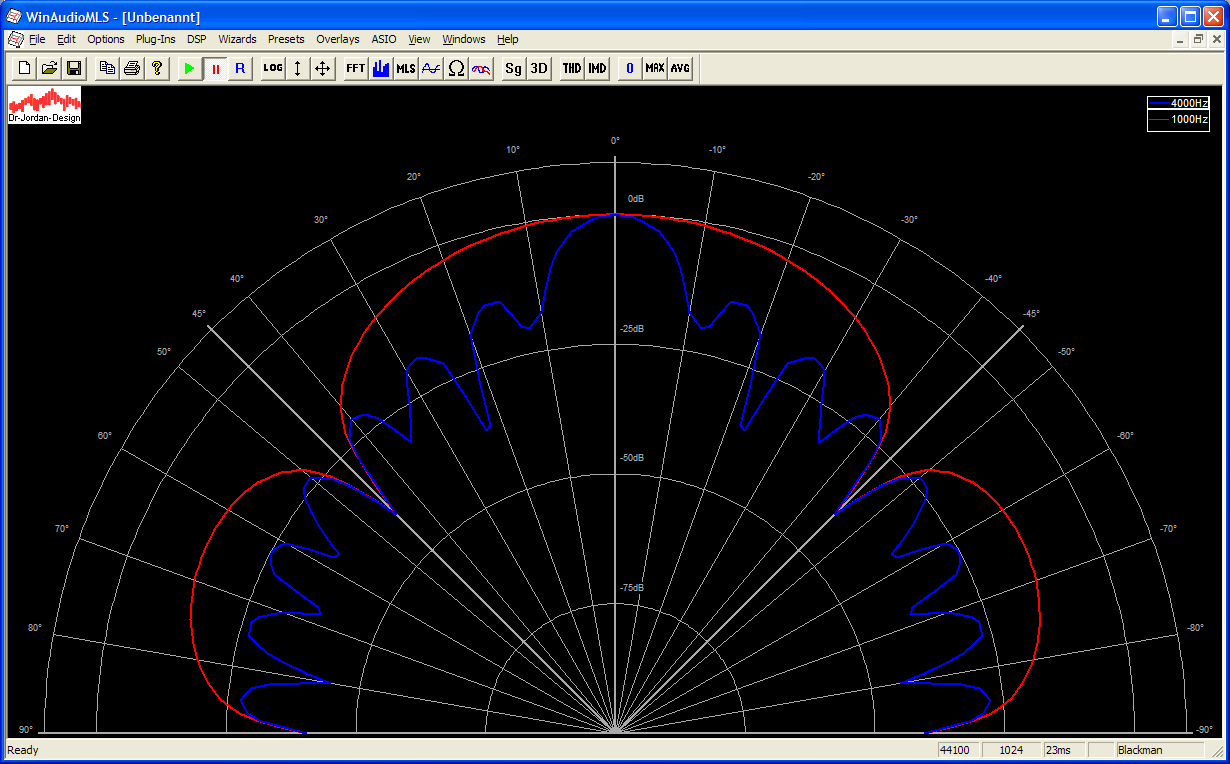1230x764 pixels.
Task: Open the Sg signal generator
Action: pos(513,68)
